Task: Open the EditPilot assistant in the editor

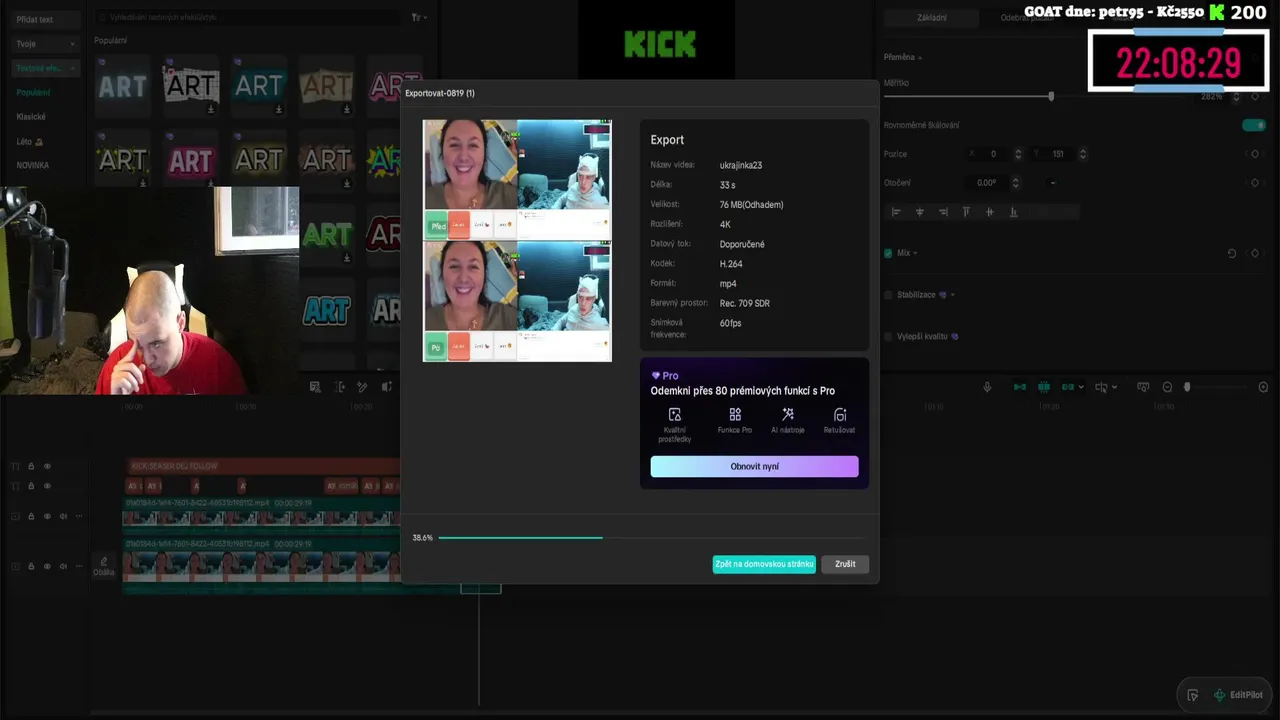Action: (x=1238, y=695)
